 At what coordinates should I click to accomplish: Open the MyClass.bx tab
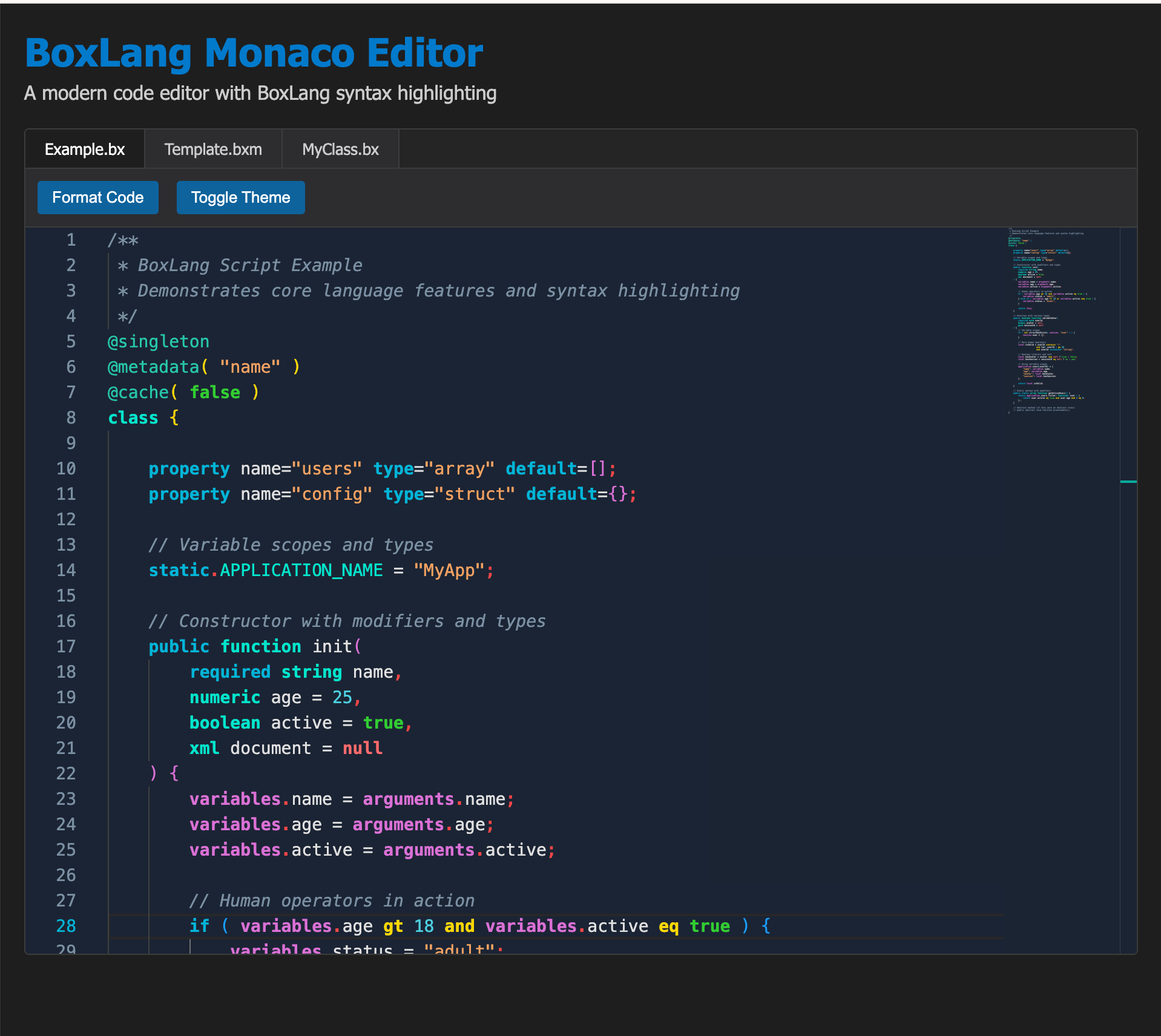pyautogui.click(x=340, y=149)
